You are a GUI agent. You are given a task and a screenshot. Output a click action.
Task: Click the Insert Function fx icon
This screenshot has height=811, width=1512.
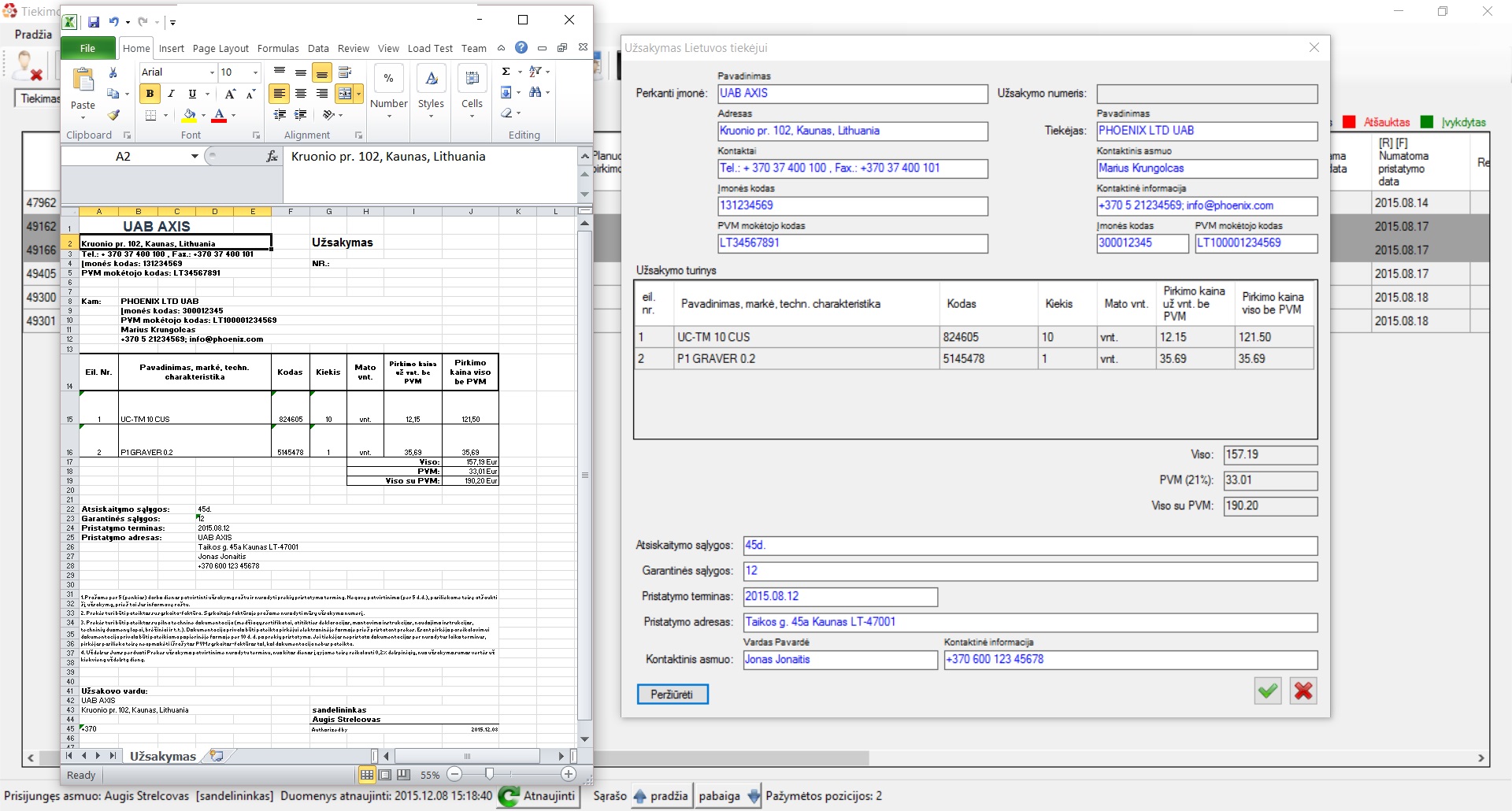click(272, 157)
